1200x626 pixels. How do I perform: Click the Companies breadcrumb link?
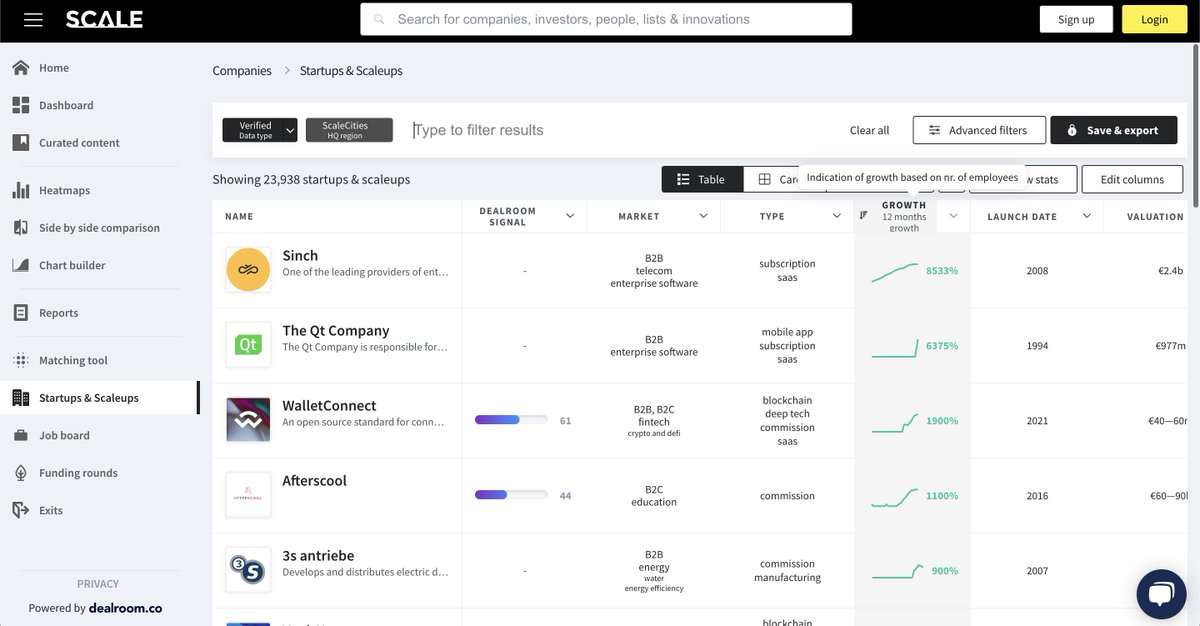click(242, 71)
